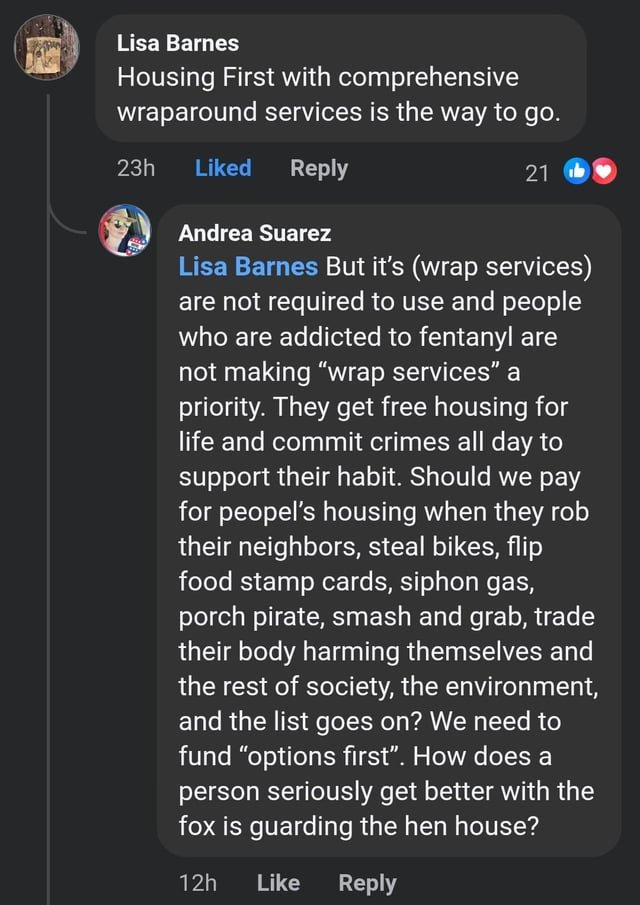This screenshot has width=640, height=905.
Task: Open the reactions list via the "21" count
Action: point(538,172)
